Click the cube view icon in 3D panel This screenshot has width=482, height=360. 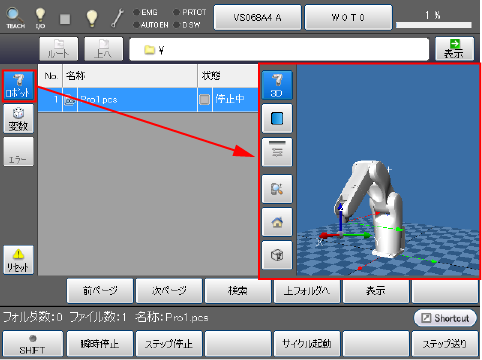[x=277, y=255]
